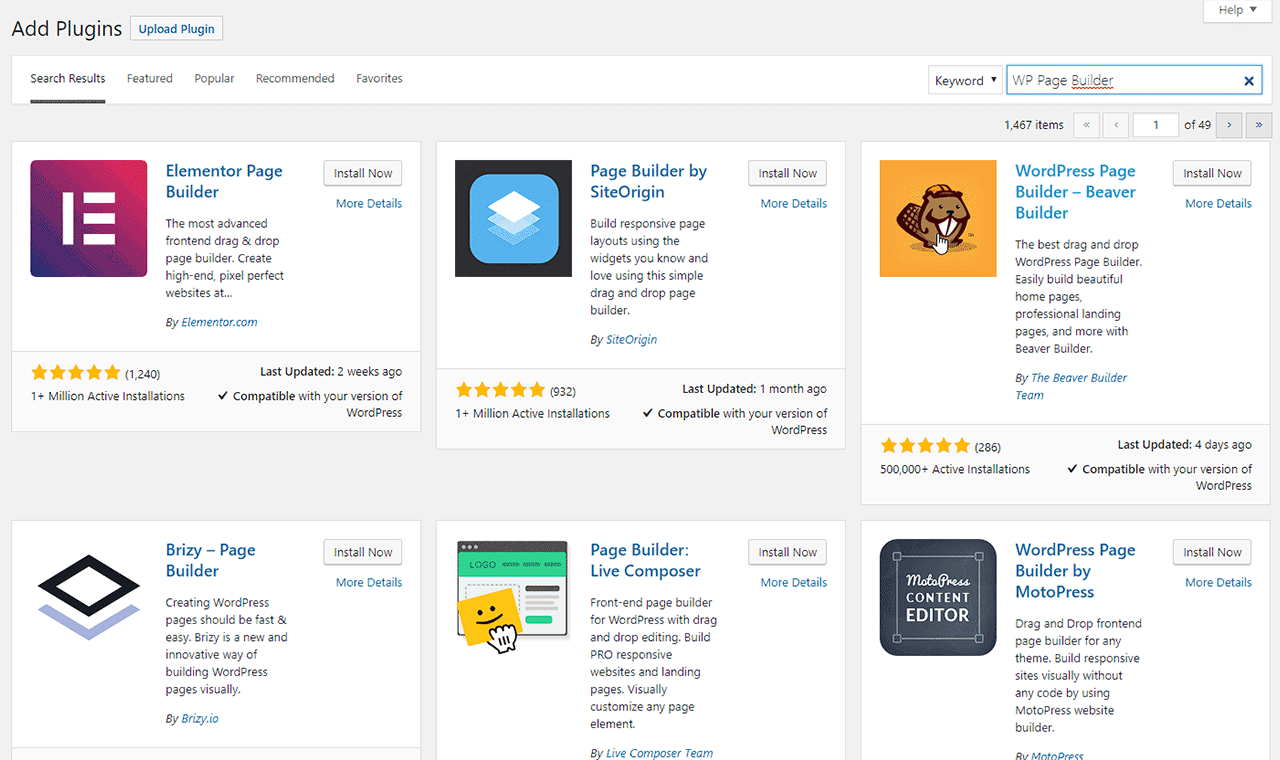Open More Details for Beaver Builder
Screen dimensions: 1280x760
[1218, 203]
